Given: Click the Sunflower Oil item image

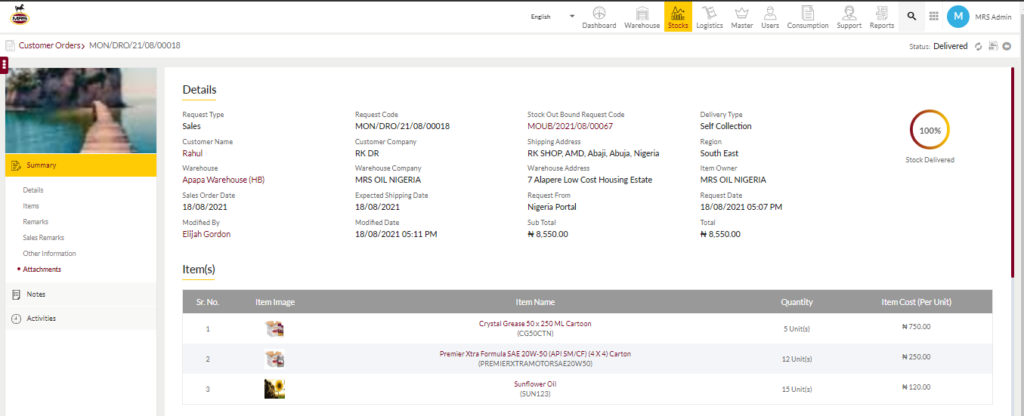Looking at the screenshot, I should click(274, 389).
